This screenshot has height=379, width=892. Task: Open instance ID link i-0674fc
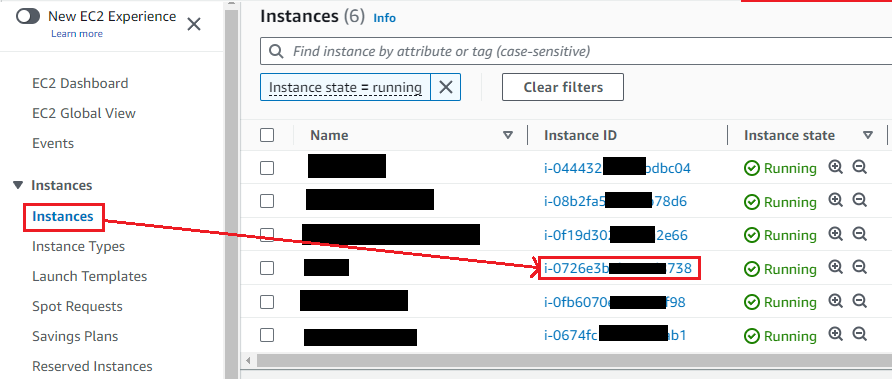pyautogui.click(x=616, y=336)
